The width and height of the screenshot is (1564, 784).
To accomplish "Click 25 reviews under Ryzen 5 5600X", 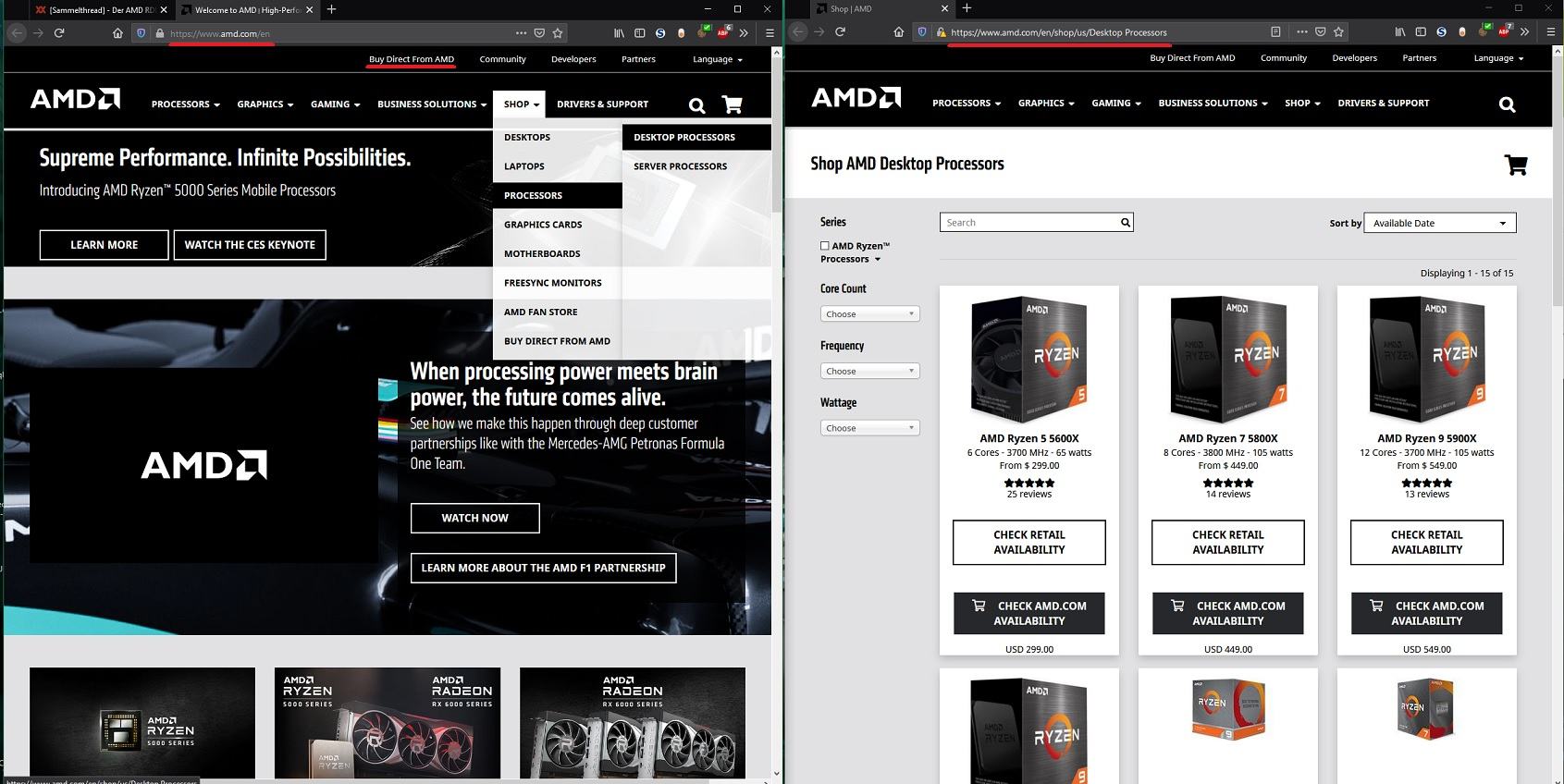I will tap(1029, 495).
